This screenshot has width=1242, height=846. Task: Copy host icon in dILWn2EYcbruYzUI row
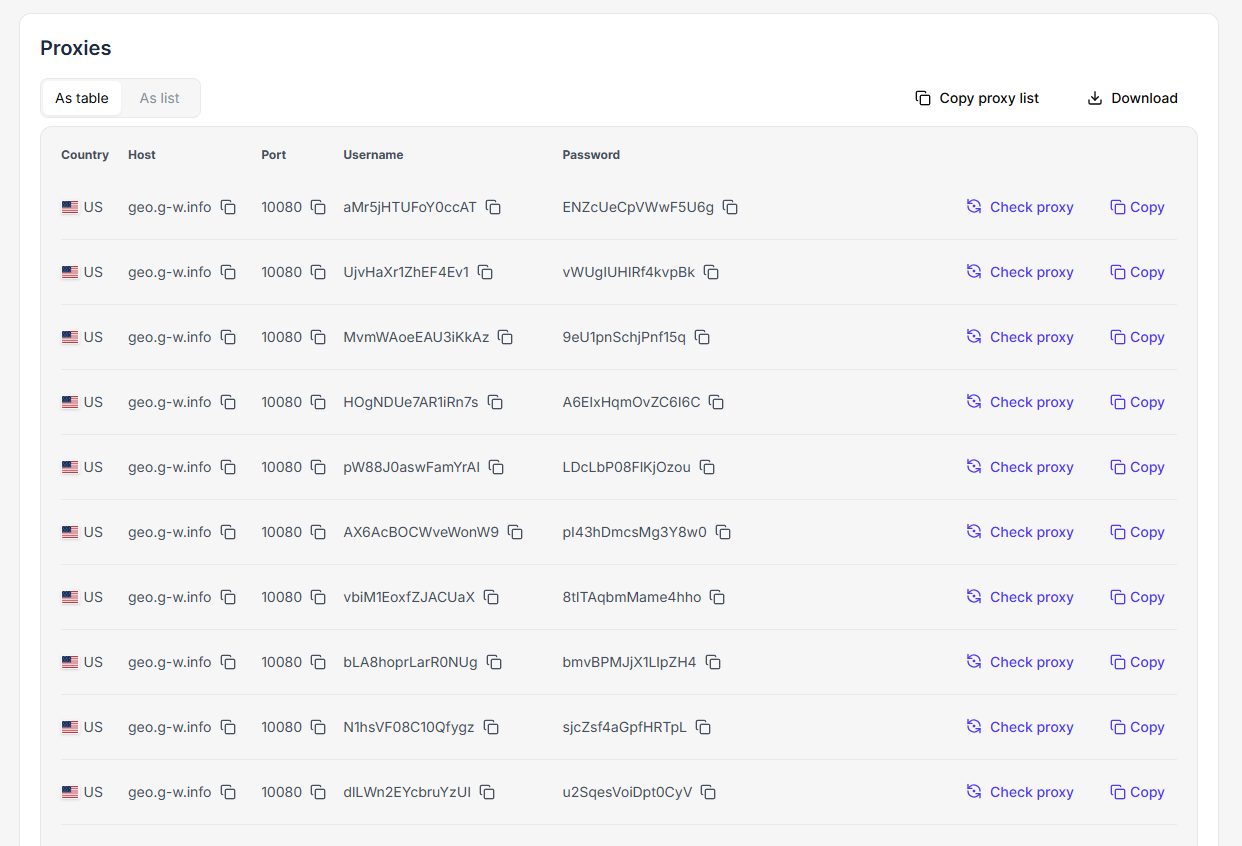[228, 792]
